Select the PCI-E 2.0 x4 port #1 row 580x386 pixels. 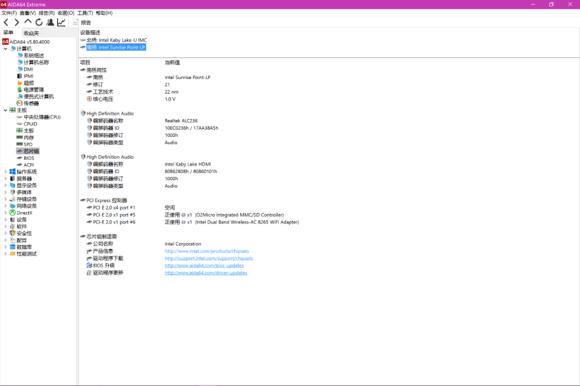pos(114,208)
